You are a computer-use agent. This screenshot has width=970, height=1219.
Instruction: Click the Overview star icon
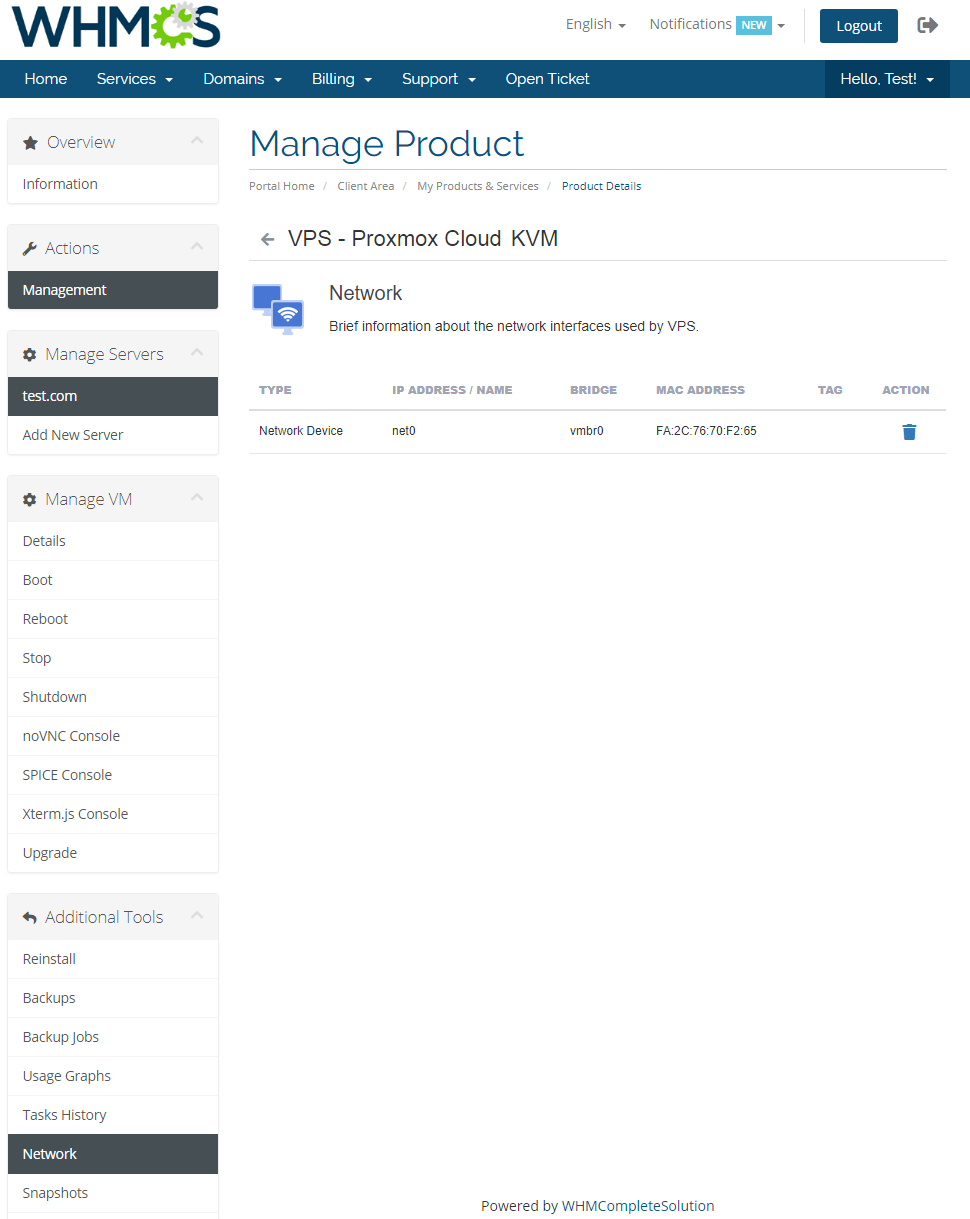tap(30, 143)
